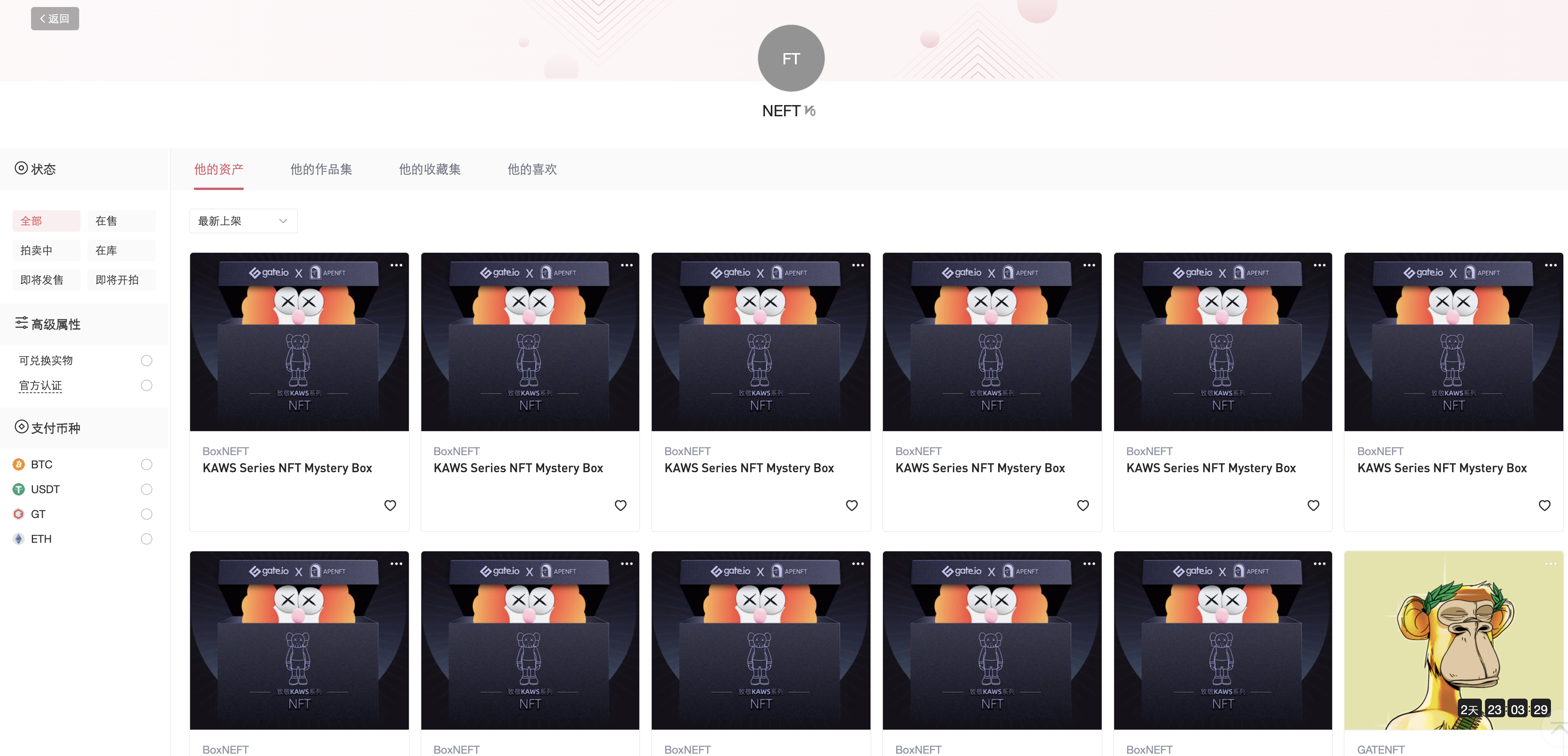Open the 他的作品集 tab

pyautogui.click(x=321, y=169)
